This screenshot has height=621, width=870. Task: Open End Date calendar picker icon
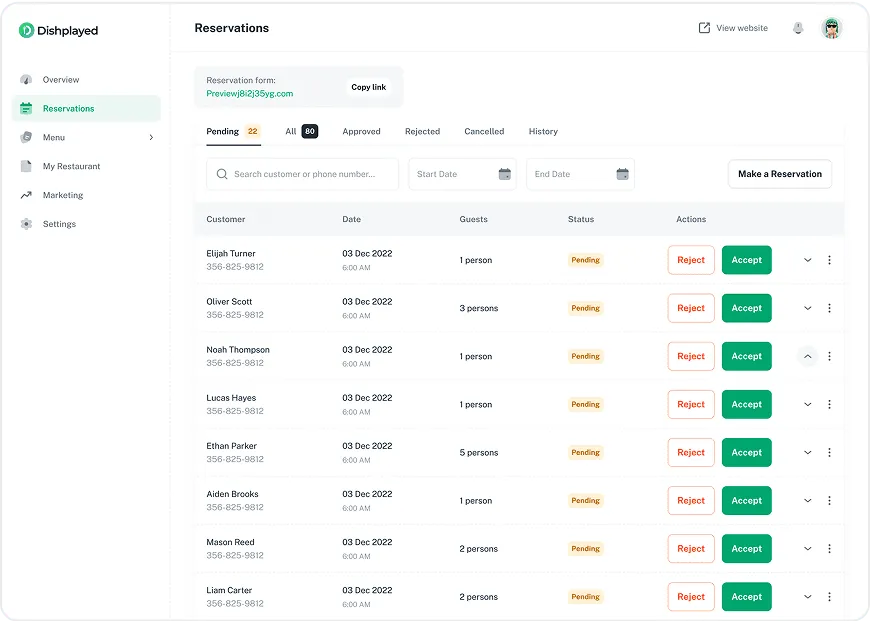coord(623,174)
